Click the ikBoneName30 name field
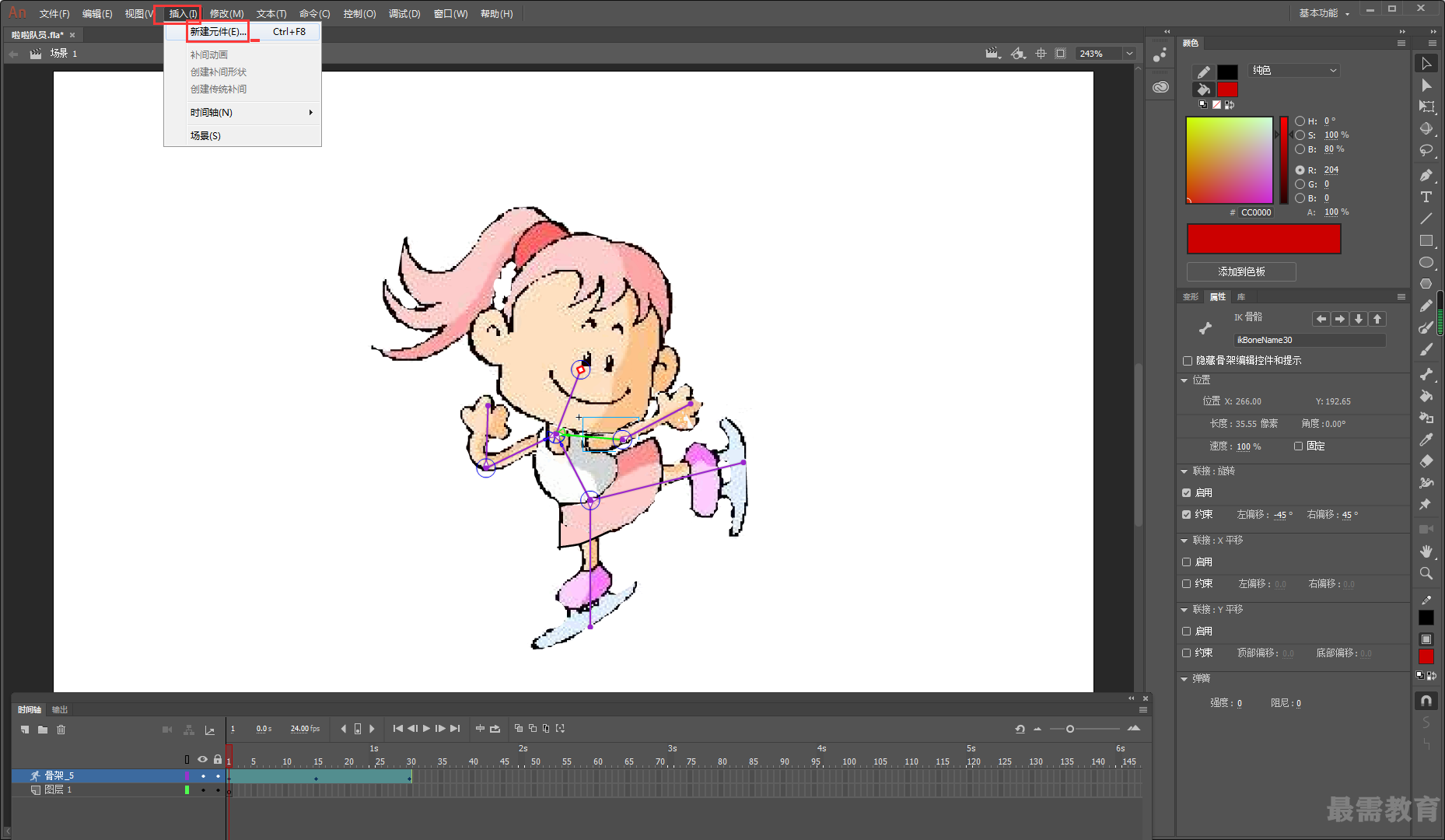The width and height of the screenshot is (1445, 840). click(x=1310, y=340)
